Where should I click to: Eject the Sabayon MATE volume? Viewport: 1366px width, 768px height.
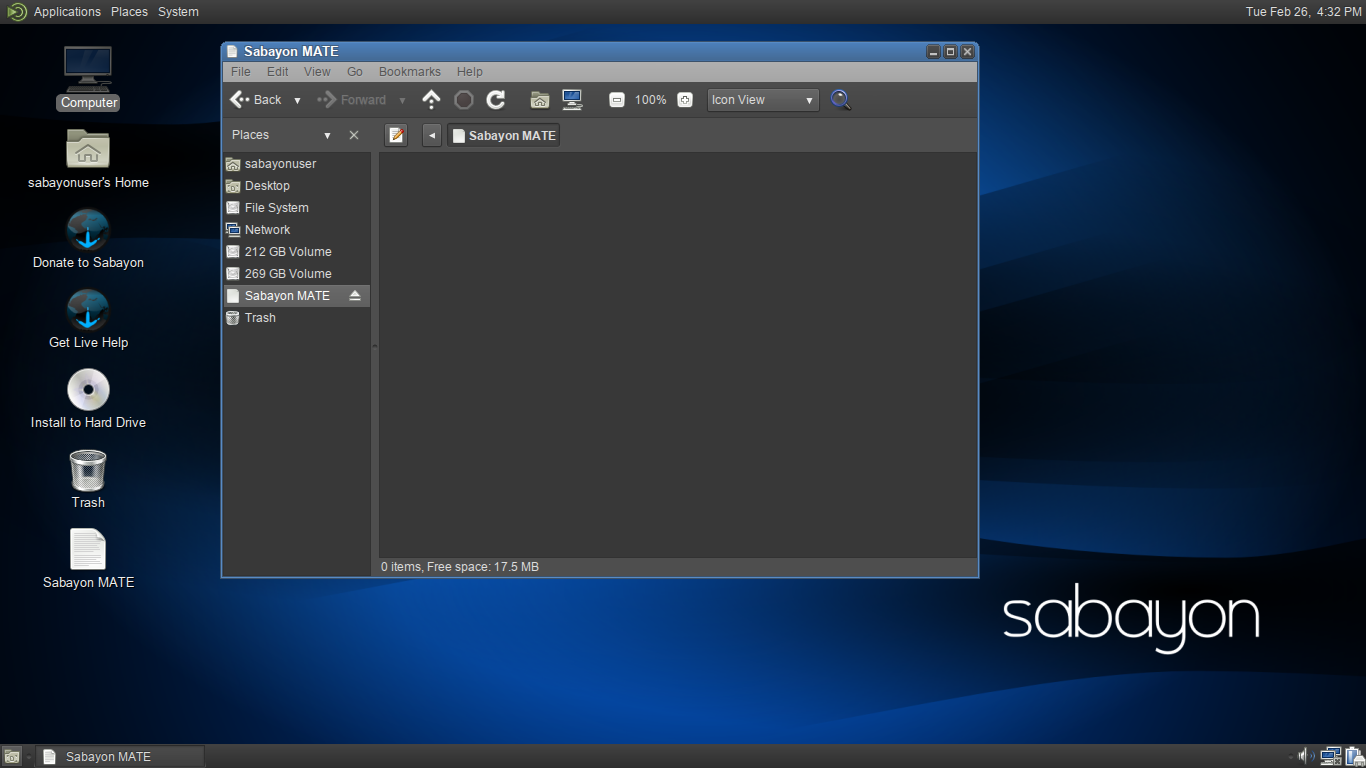pos(355,296)
